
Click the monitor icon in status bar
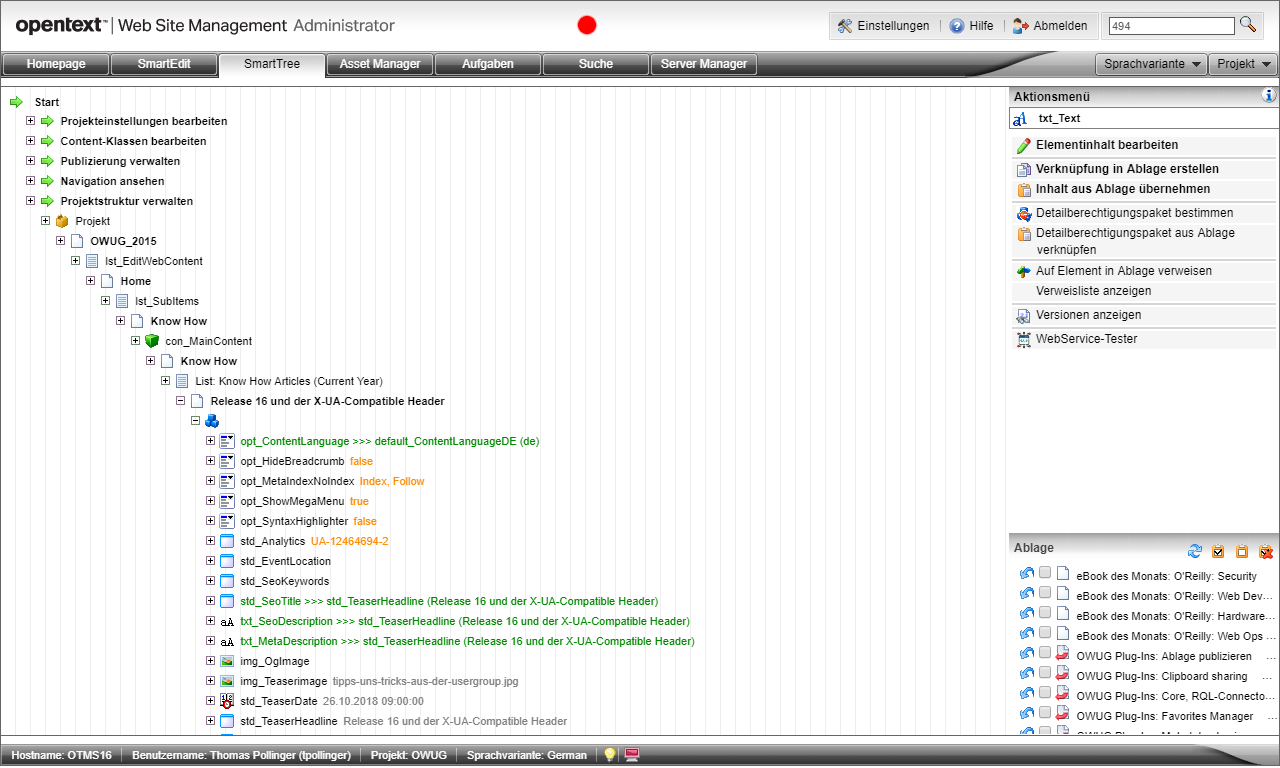(x=632, y=755)
